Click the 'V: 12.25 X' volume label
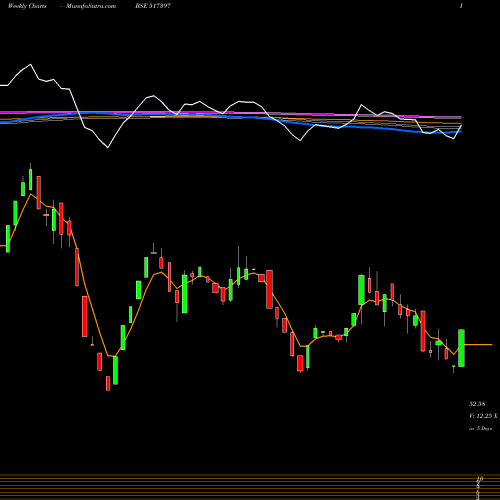 pos(483,416)
